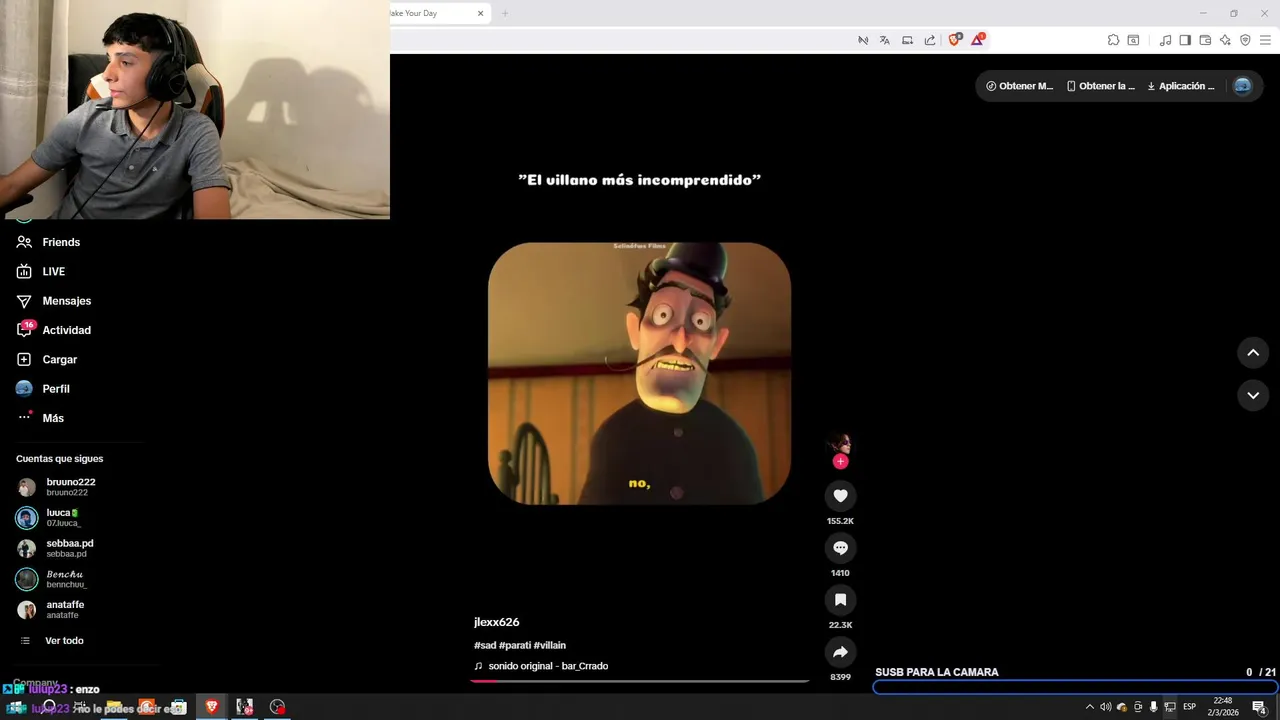Open the volume speaker tray icon
This screenshot has width=1280, height=720.
tap(1105, 707)
